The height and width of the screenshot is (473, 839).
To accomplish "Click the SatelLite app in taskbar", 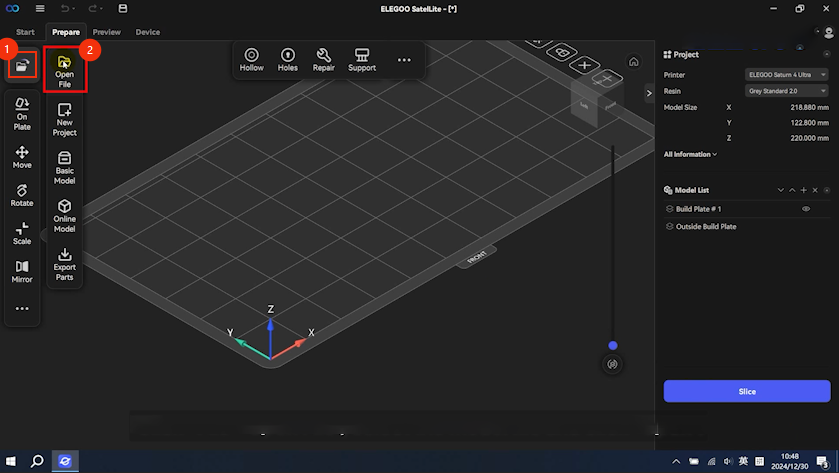I will [65, 461].
